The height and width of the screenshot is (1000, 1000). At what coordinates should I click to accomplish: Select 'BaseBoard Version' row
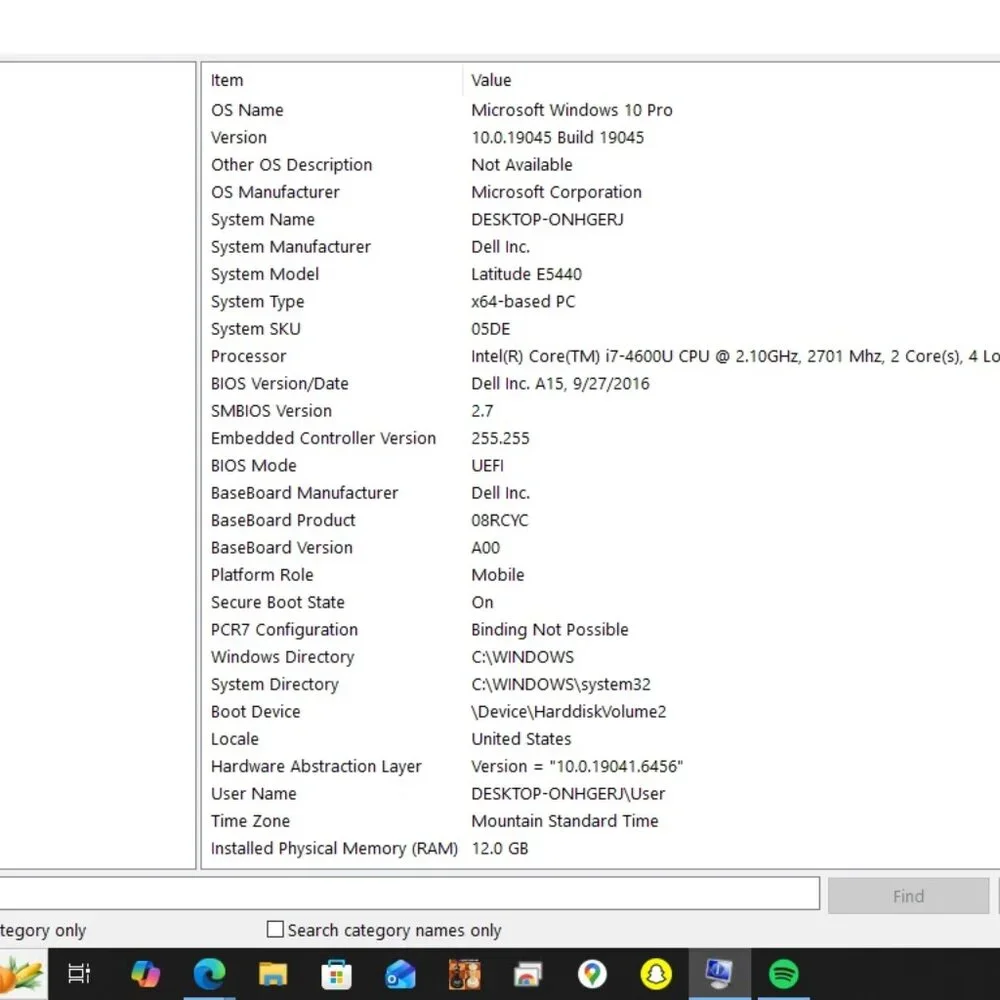[282, 549]
